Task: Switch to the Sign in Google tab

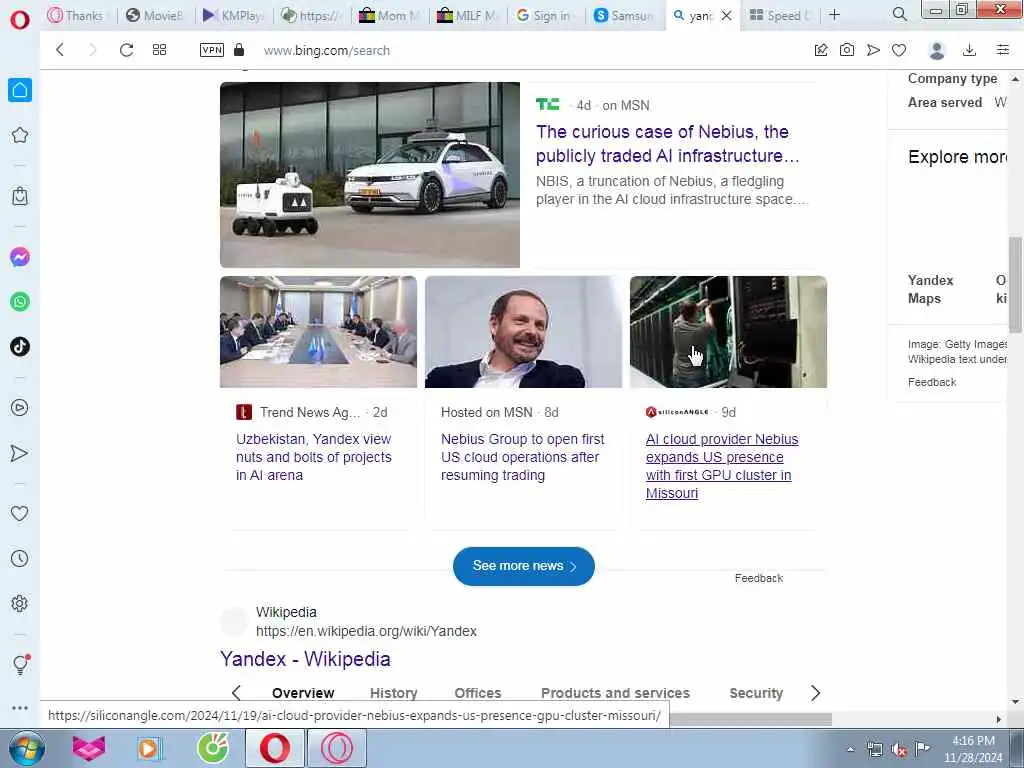Action: click(x=544, y=15)
